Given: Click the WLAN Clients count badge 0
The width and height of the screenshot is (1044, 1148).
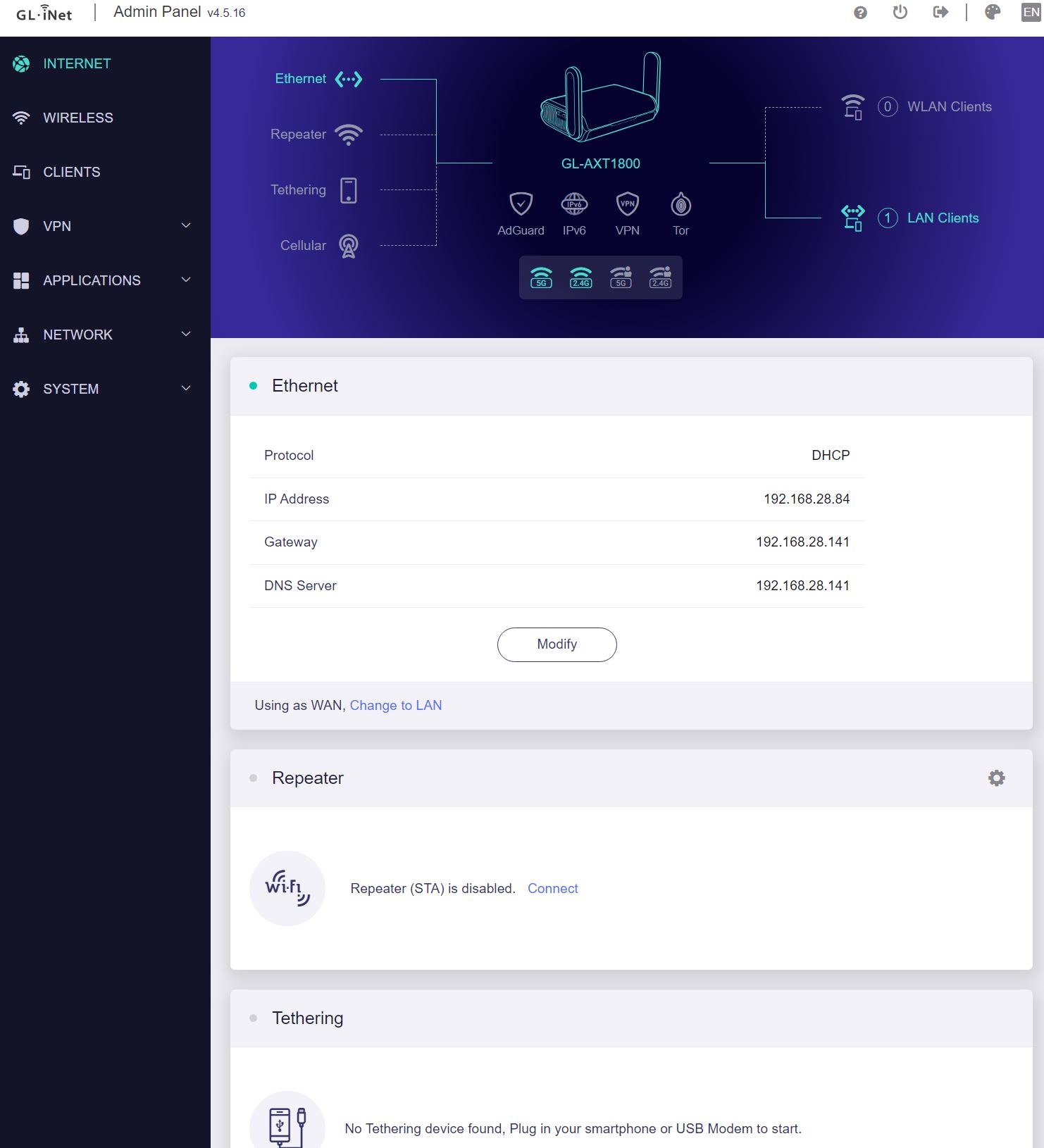Looking at the screenshot, I should pos(888,107).
